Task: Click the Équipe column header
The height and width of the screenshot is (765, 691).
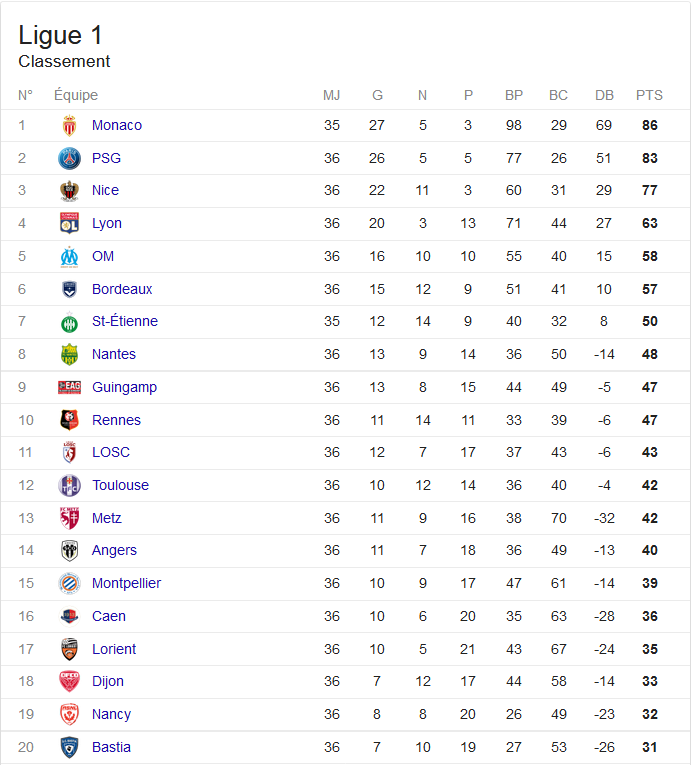Action: pyautogui.click(x=76, y=95)
